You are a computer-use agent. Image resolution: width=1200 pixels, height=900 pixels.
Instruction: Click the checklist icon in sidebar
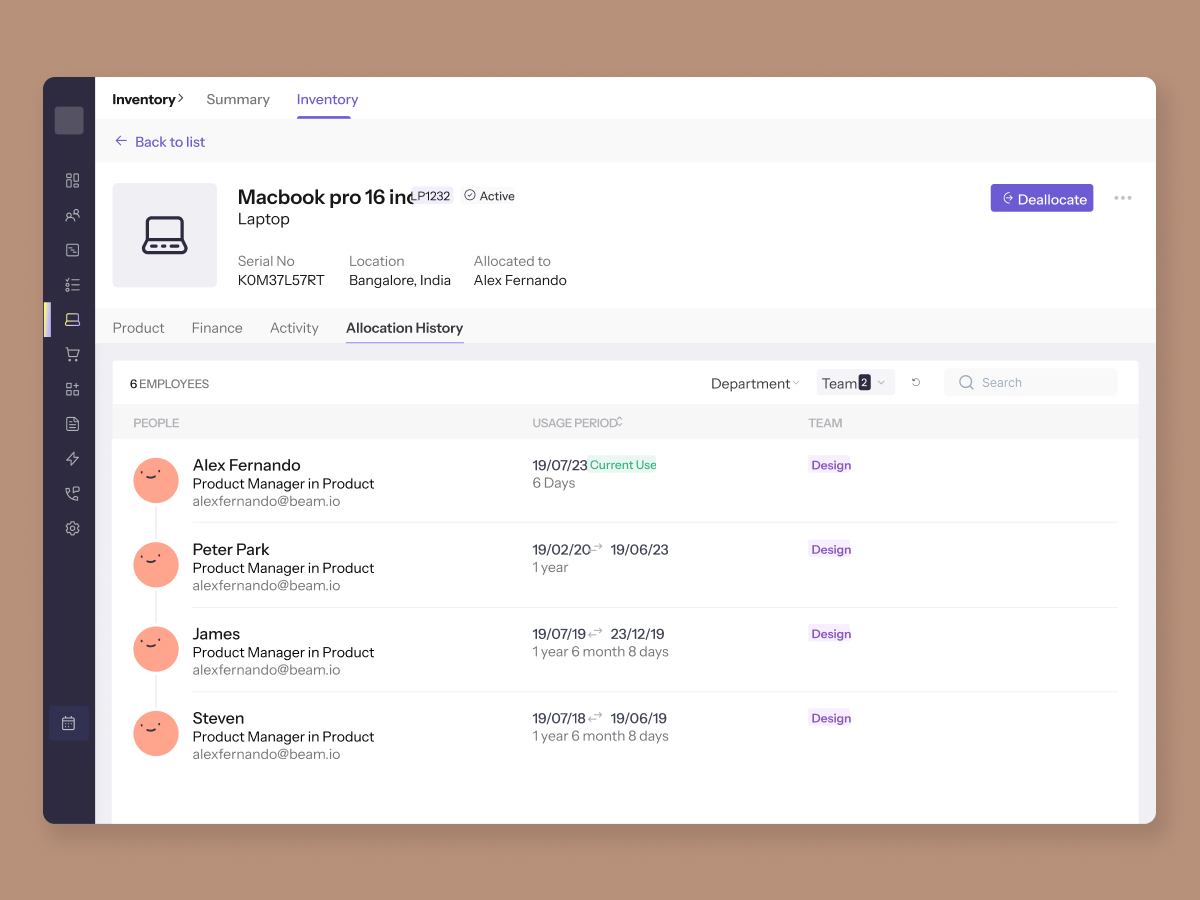72,285
